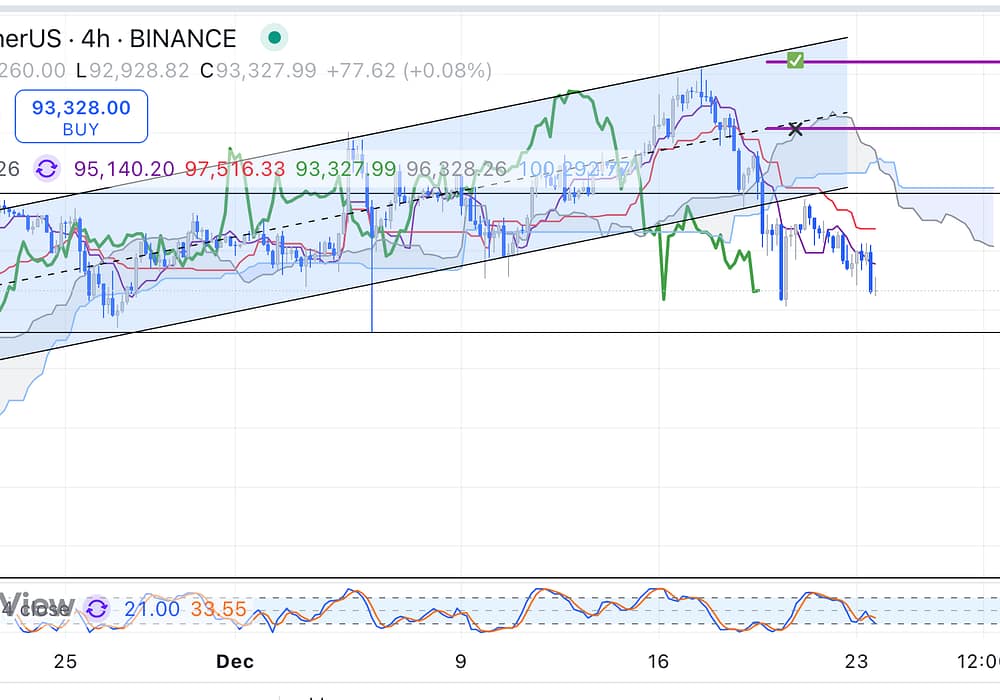Click the Dec label on time axis

235,661
